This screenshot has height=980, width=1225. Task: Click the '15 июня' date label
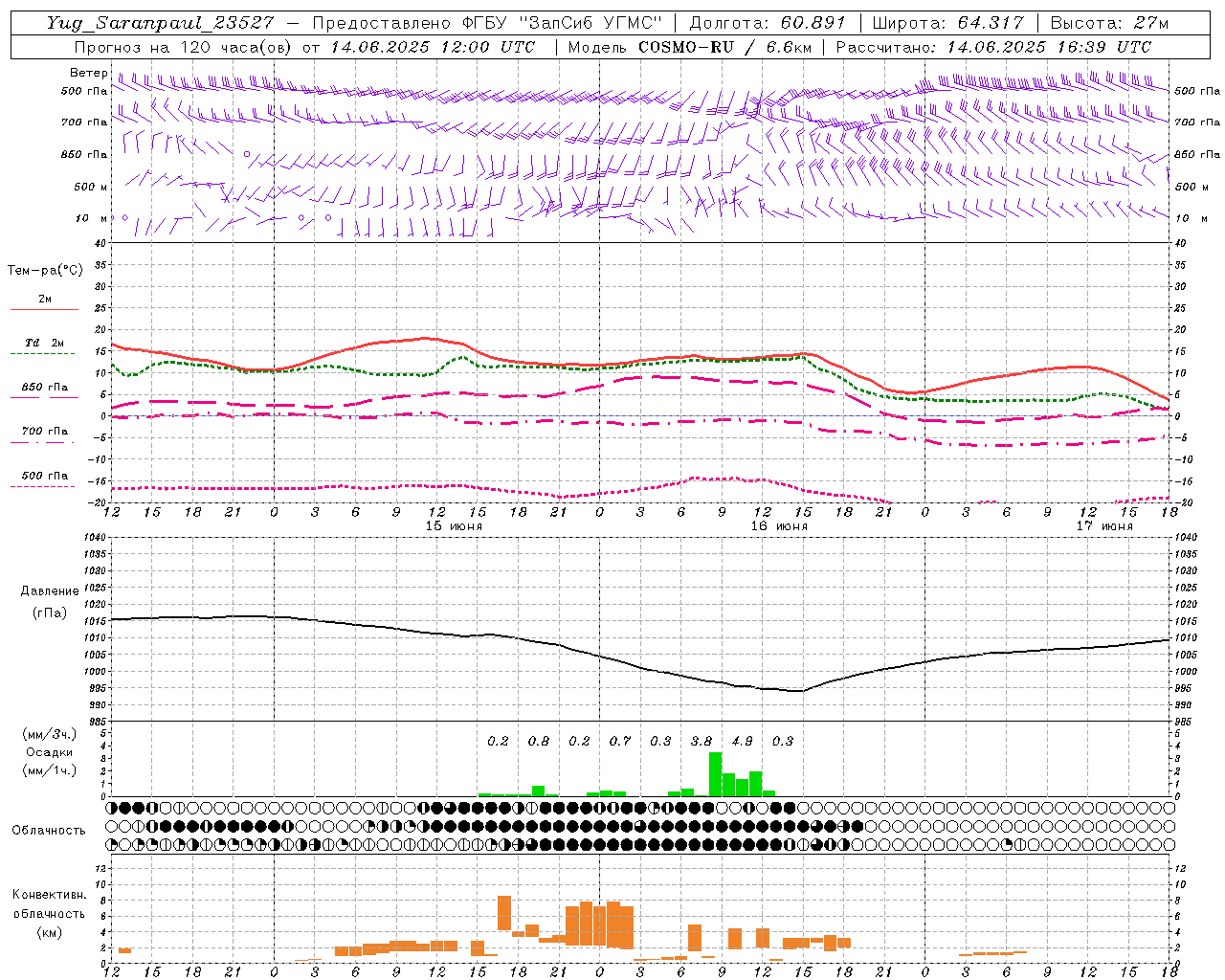click(x=454, y=526)
